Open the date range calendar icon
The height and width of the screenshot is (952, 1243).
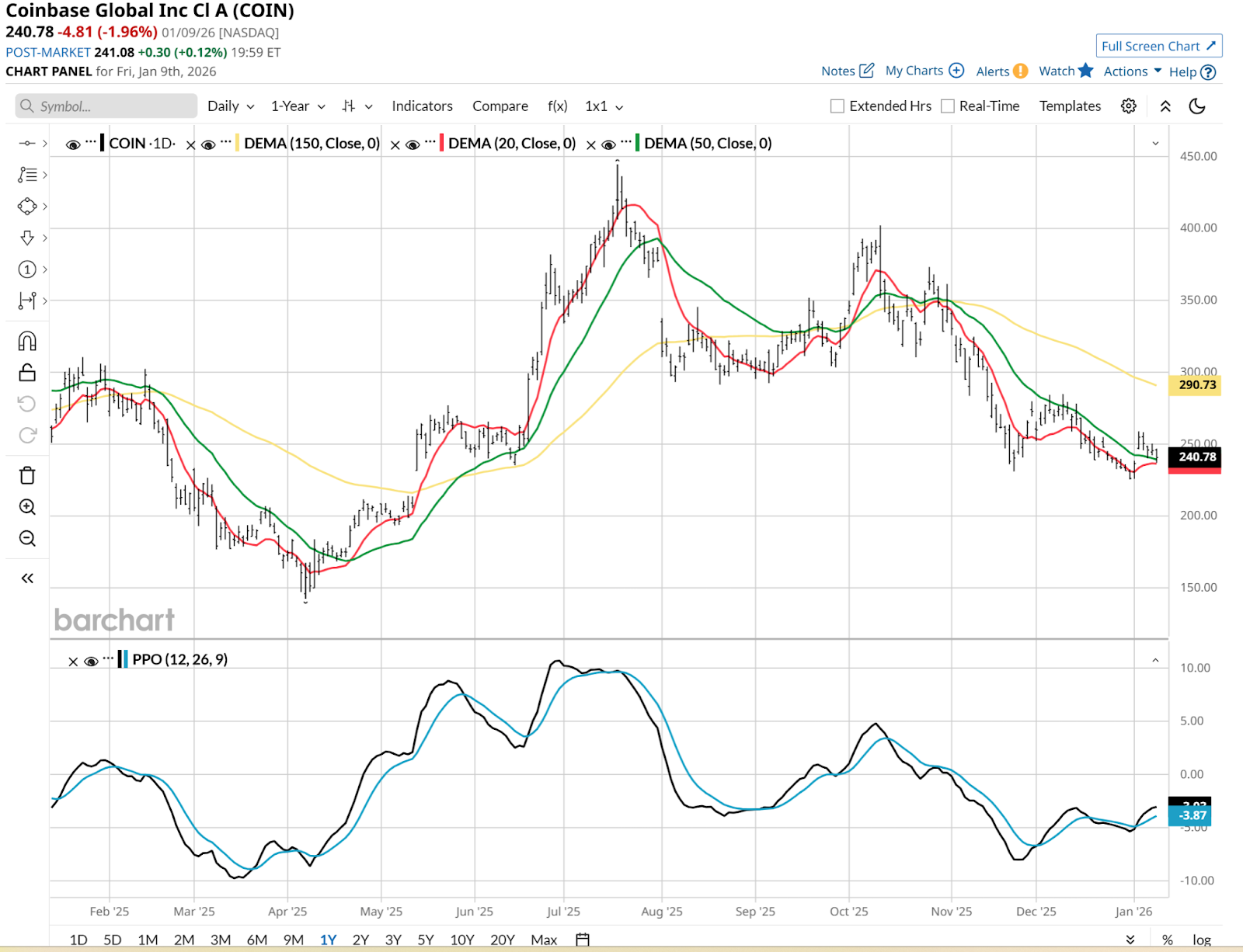583,940
